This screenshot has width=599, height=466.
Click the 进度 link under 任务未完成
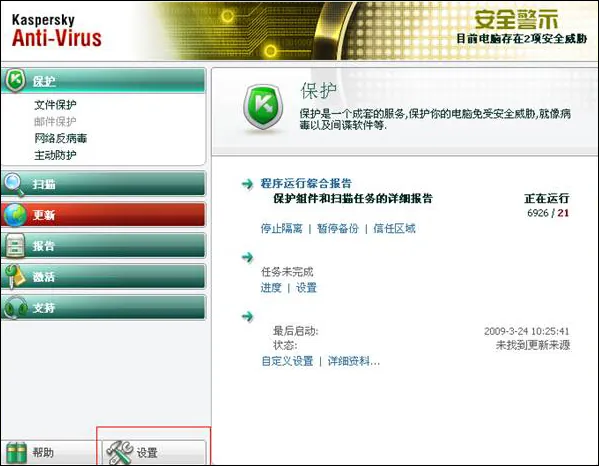click(270, 288)
